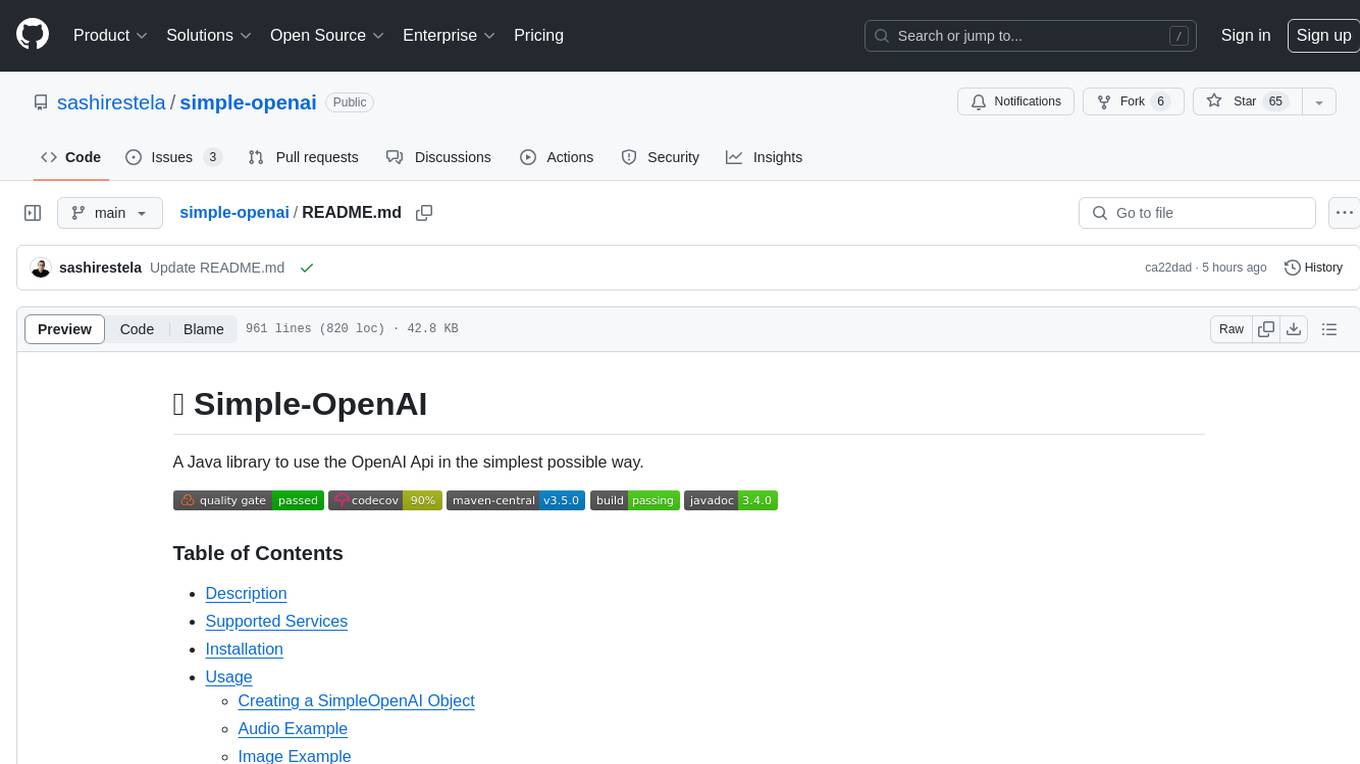Download the raw README file
1360x764 pixels.
pos(1293,329)
